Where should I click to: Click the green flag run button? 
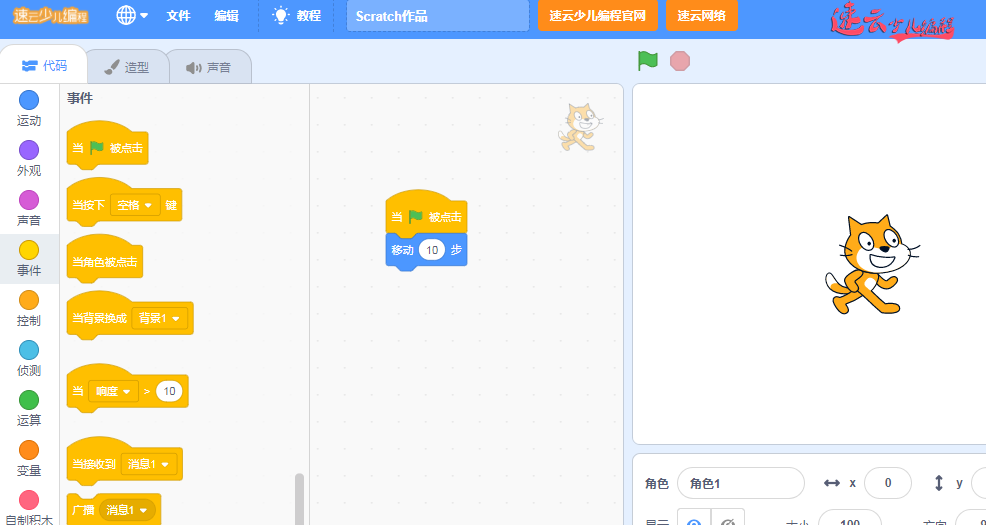pyautogui.click(x=648, y=61)
